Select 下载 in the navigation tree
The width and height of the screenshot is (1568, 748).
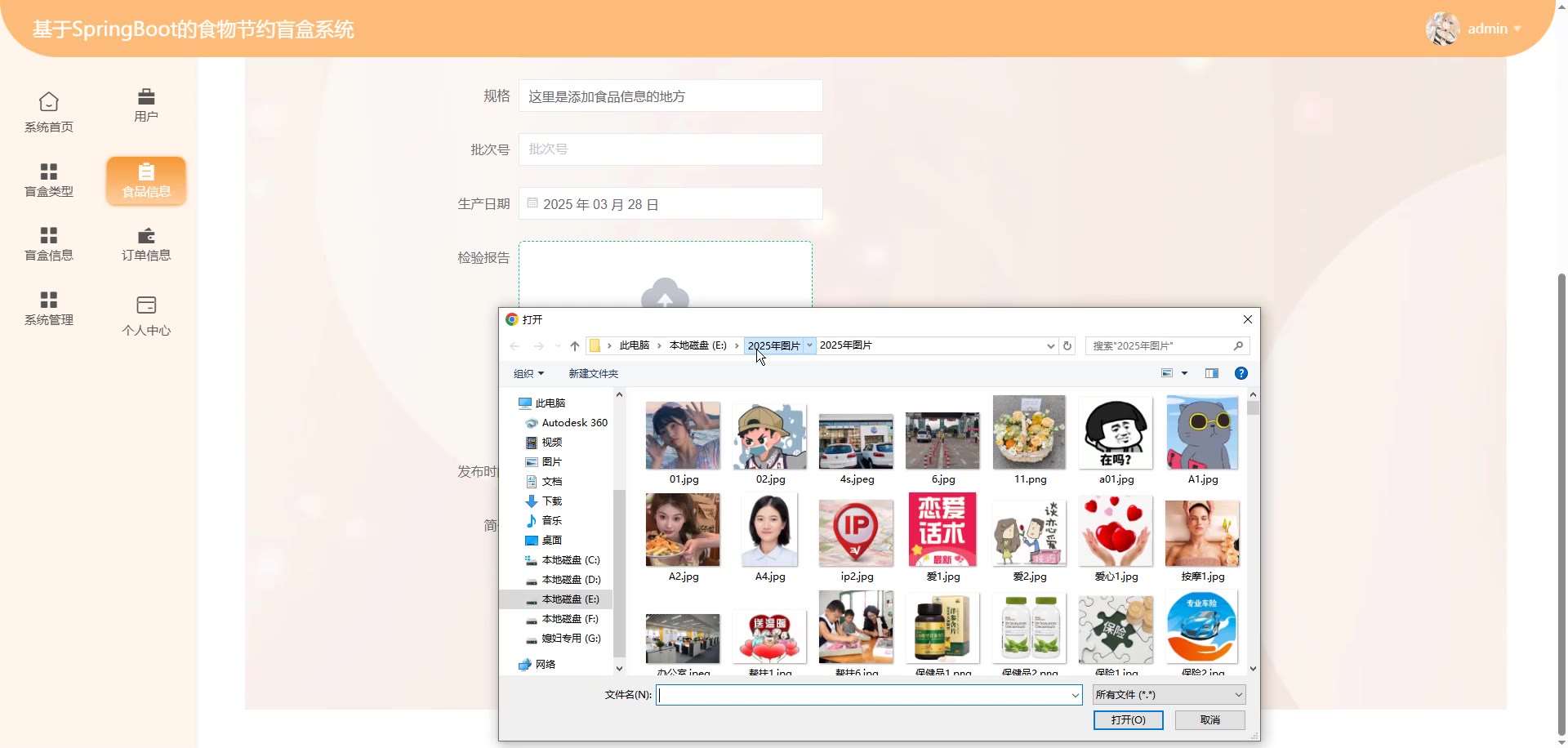pyautogui.click(x=552, y=501)
